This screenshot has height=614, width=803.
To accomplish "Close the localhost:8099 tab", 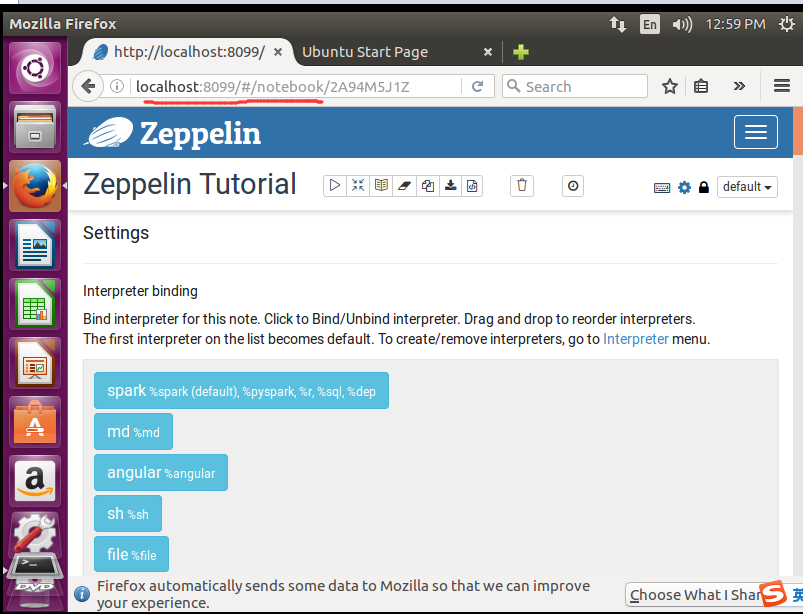I will tap(278, 52).
